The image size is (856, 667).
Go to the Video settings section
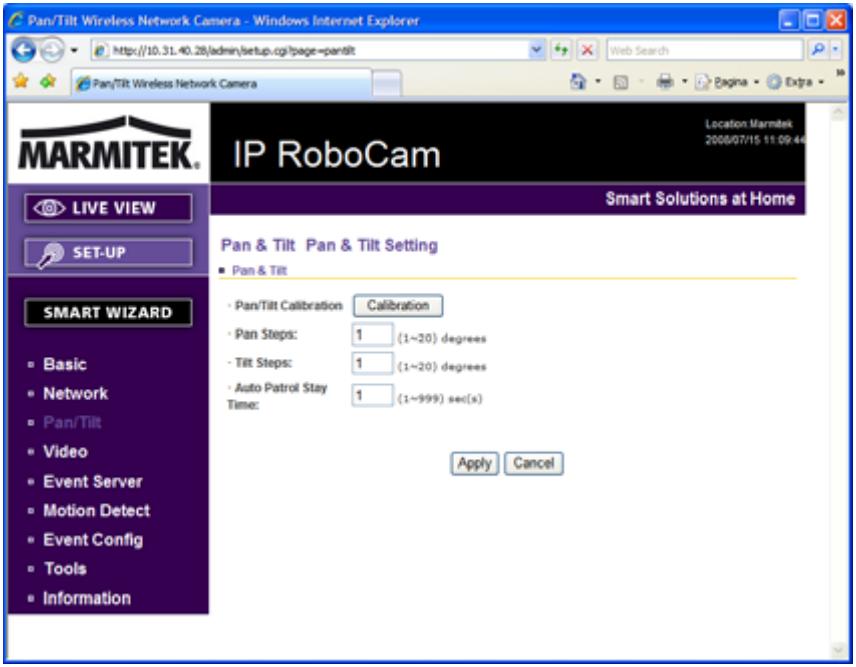(x=65, y=452)
